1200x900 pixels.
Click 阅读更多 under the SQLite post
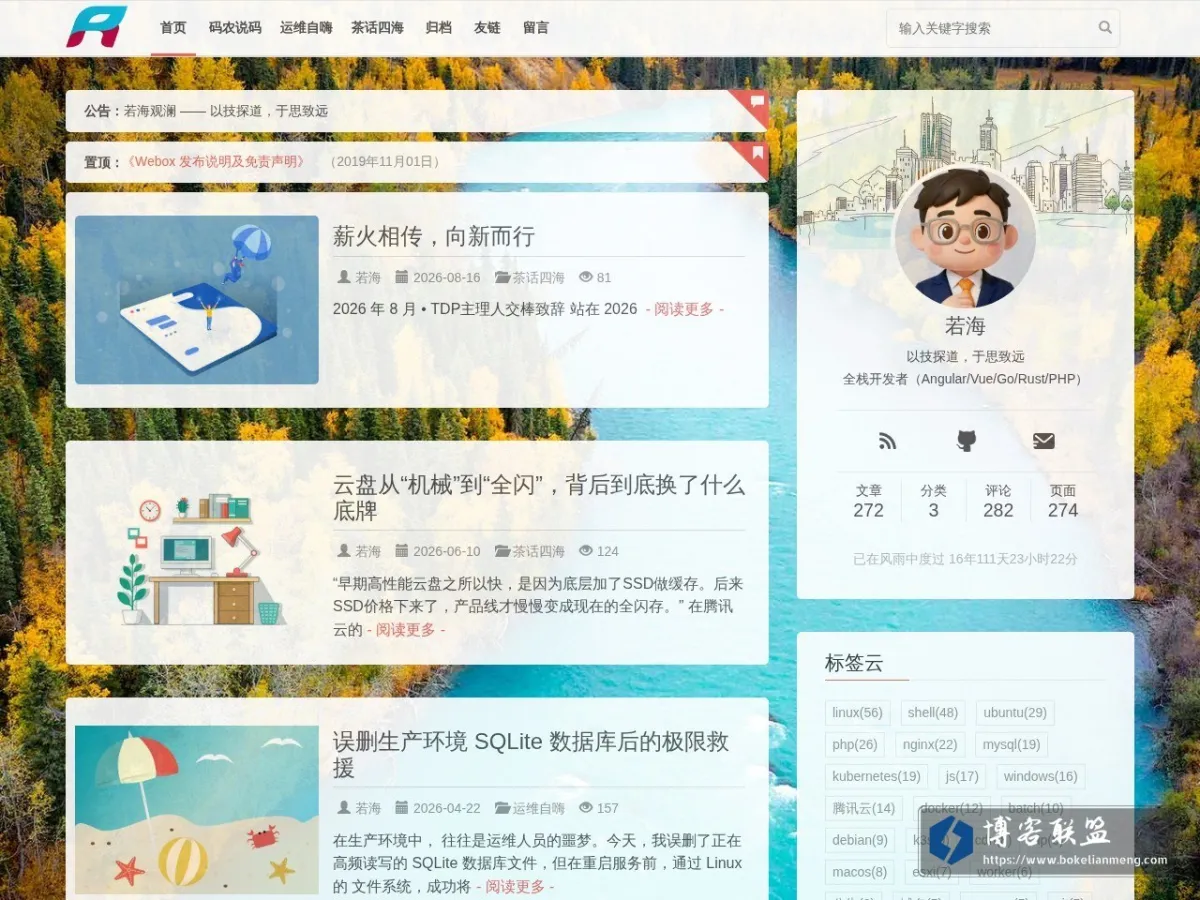pyautogui.click(x=515, y=887)
